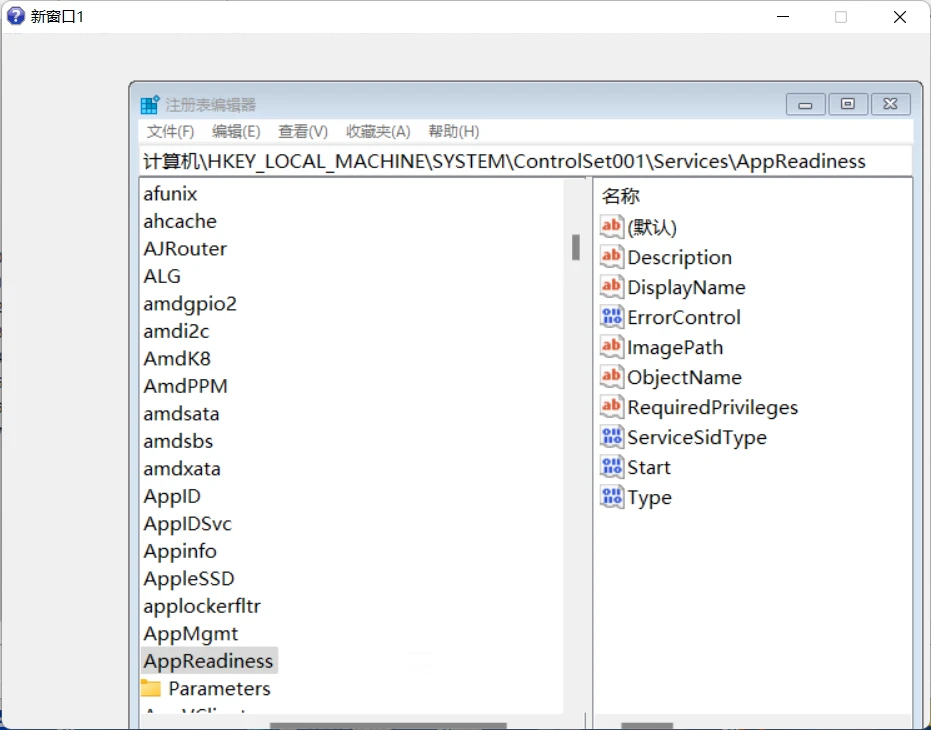Viewport: 931px width, 730px height.
Task: Click the binary icon beside ErrorControl
Action: 612,317
